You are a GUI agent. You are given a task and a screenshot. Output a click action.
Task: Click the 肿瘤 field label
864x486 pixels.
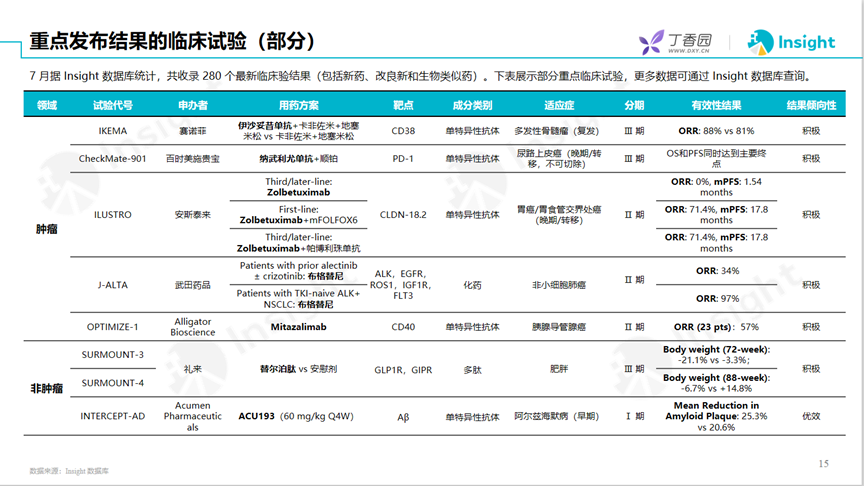point(47,229)
